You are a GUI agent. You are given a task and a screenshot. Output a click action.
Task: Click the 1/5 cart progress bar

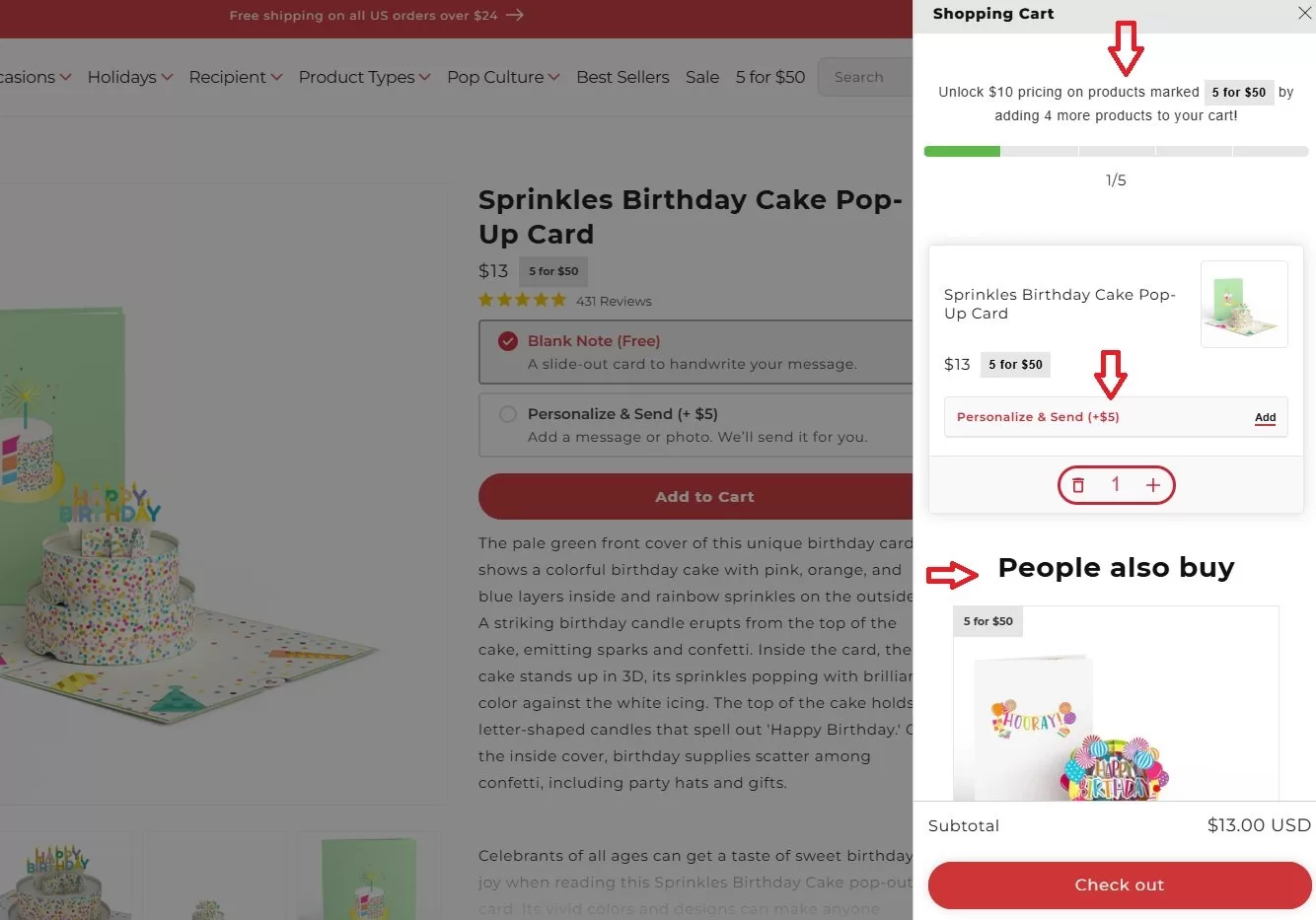pos(1116,152)
